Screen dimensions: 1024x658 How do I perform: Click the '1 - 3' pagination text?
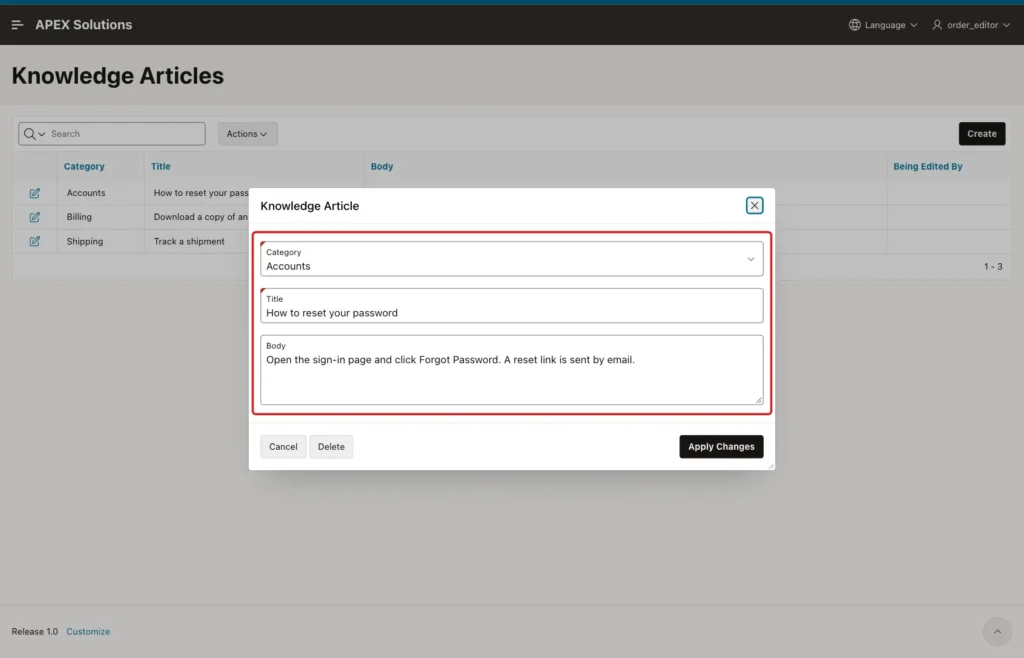point(993,266)
